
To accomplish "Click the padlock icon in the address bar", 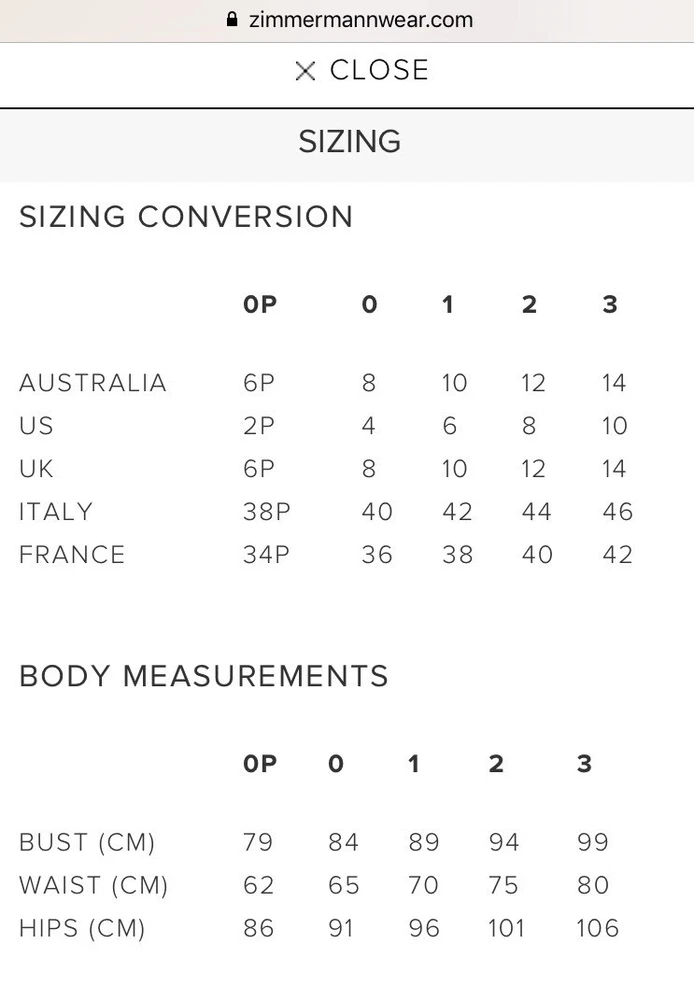I will pos(232,20).
